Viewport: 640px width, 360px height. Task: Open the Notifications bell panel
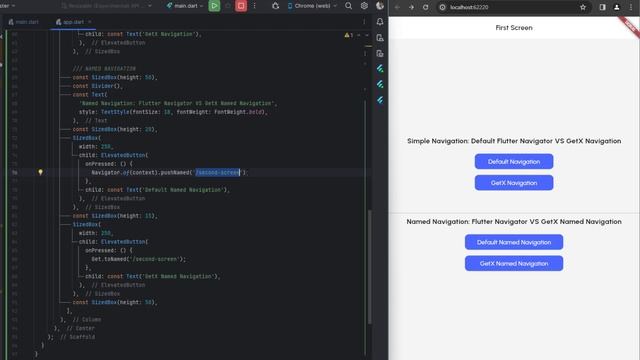click(x=380, y=22)
